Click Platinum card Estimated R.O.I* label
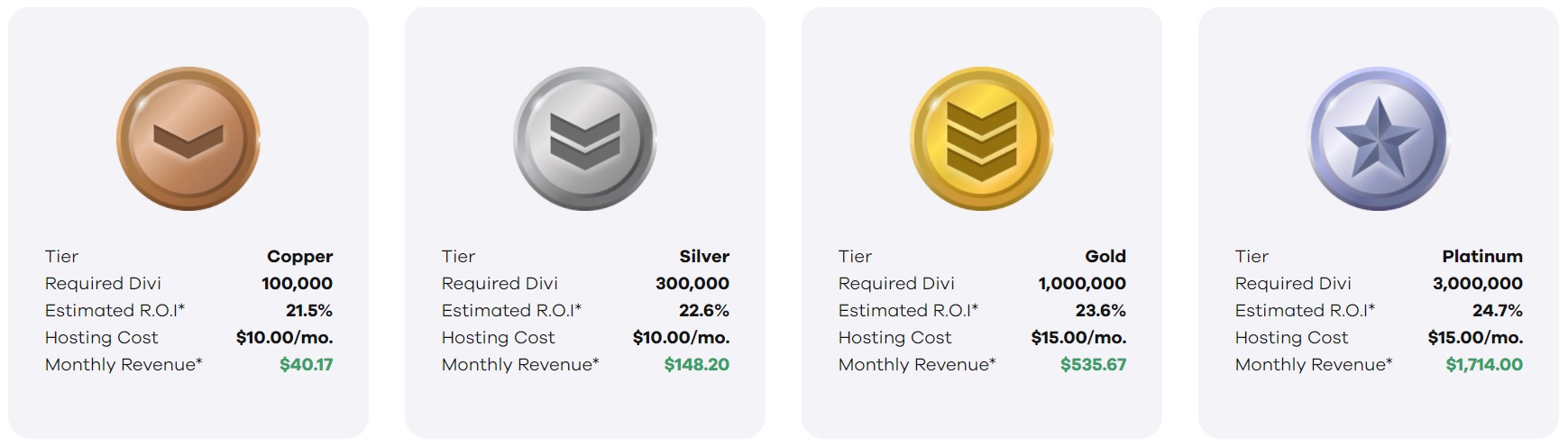This screenshot has width=1568, height=447. (1305, 311)
